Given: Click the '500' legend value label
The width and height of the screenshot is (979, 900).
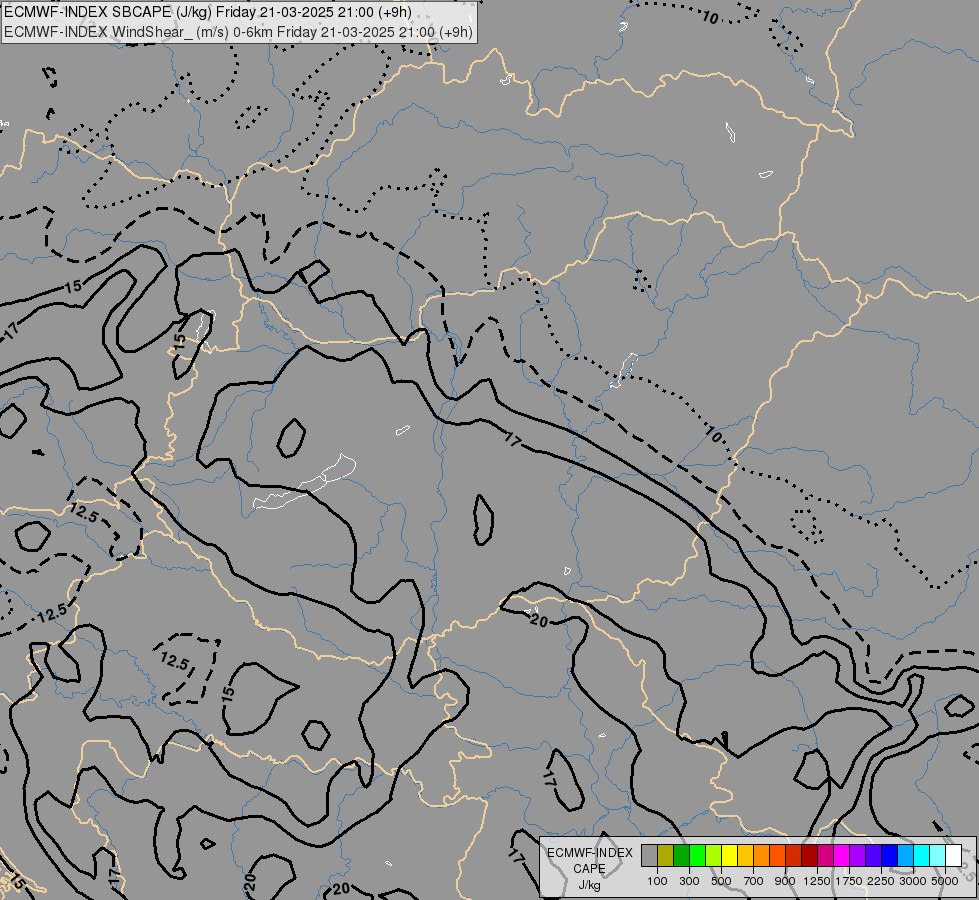Looking at the screenshot, I should 721,881.
